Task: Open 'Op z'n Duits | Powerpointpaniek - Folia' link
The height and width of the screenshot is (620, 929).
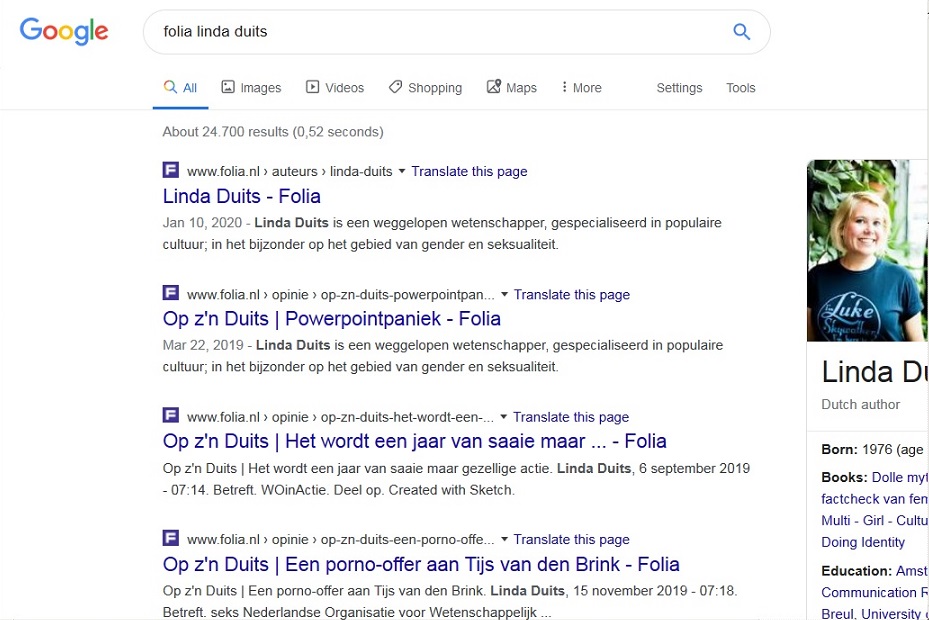Action: [x=332, y=319]
